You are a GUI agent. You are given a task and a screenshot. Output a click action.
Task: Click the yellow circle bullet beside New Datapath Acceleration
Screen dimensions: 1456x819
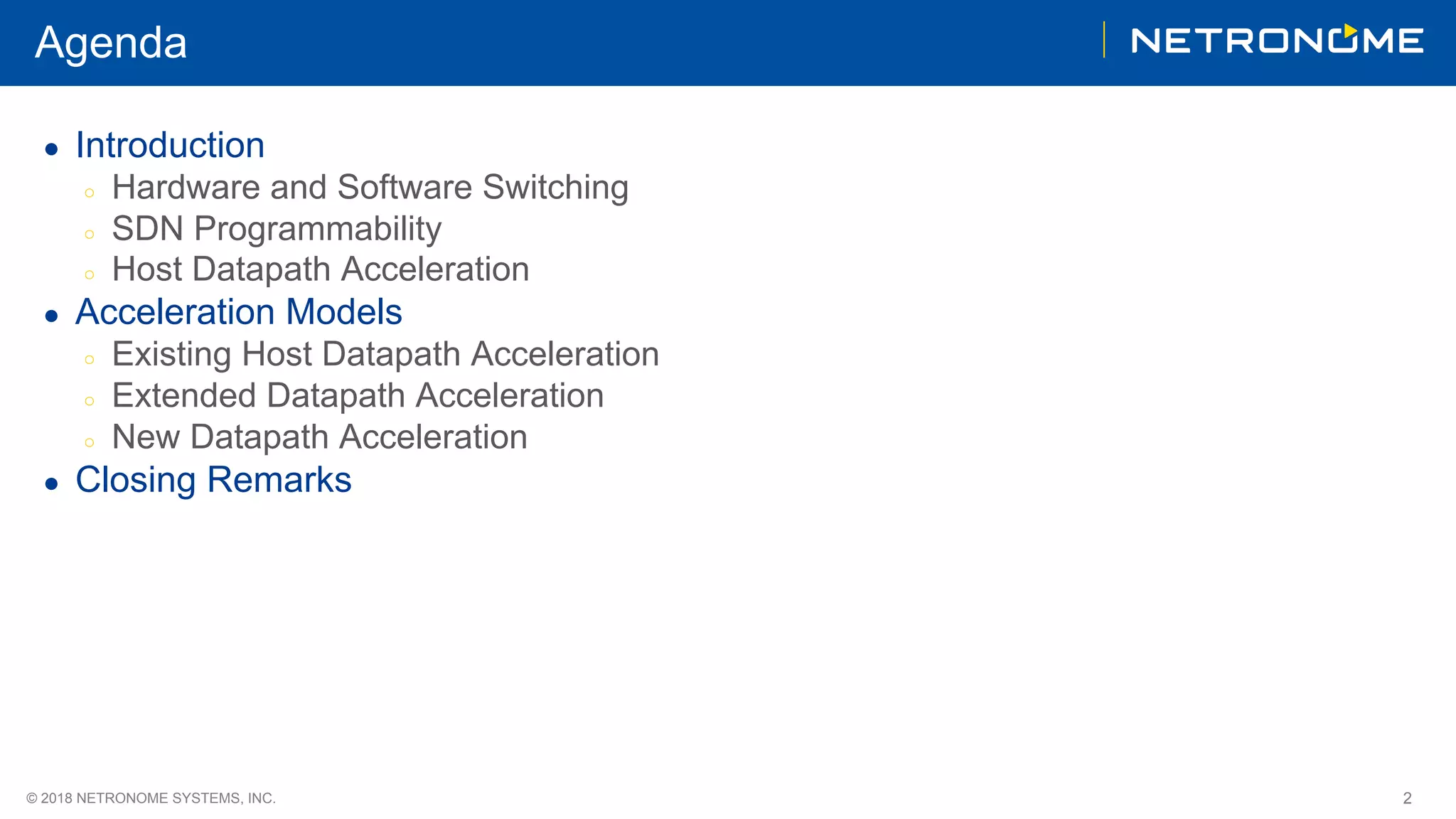click(89, 442)
